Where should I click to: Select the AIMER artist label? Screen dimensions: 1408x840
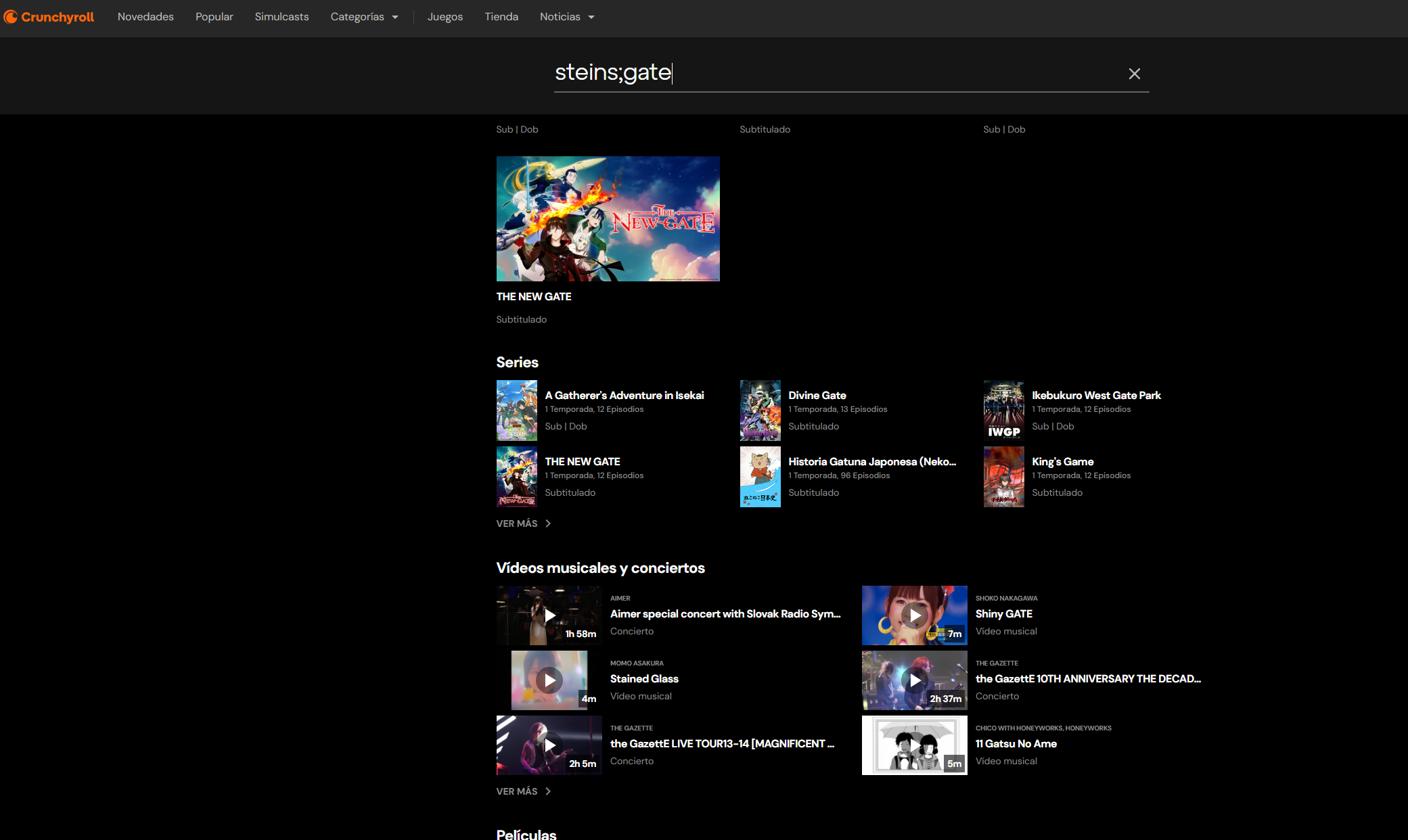point(620,599)
